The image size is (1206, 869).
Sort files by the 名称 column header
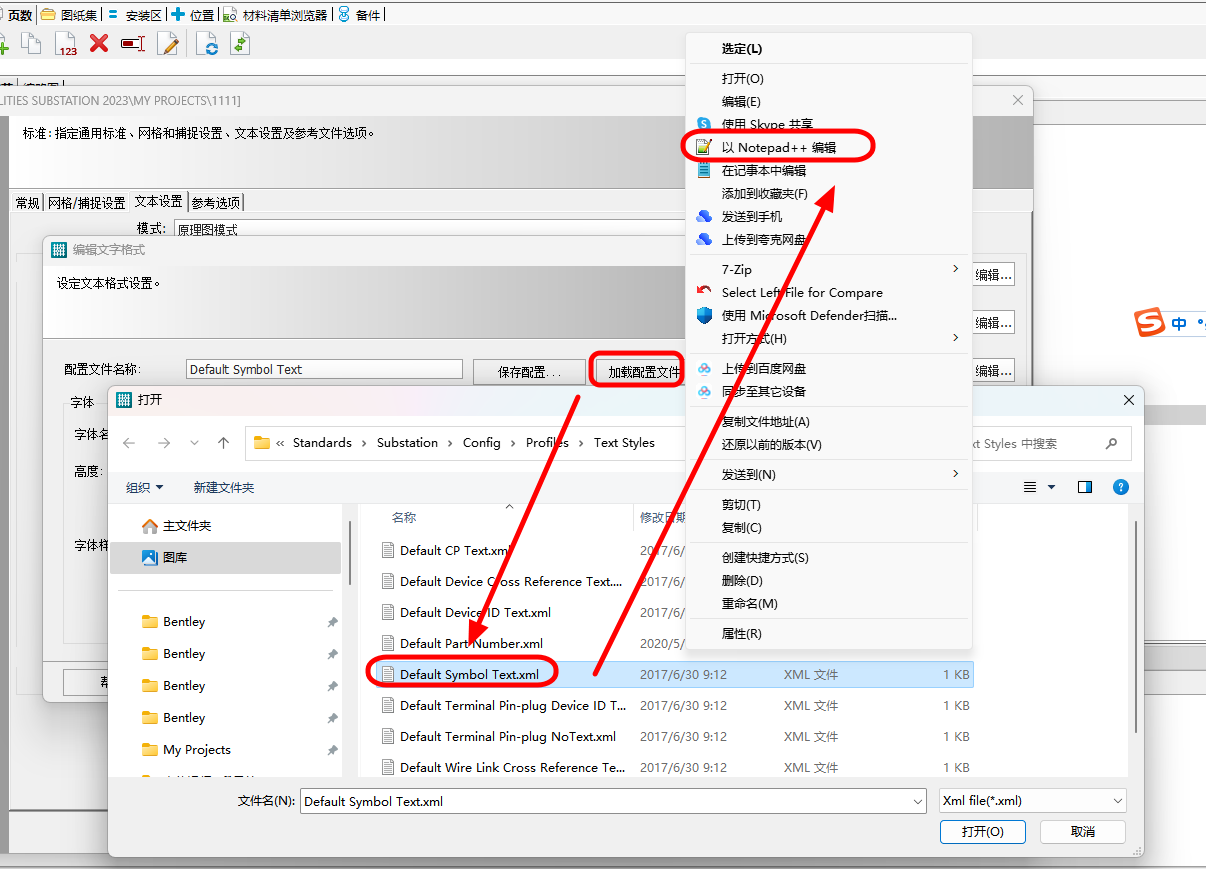[x=404, y=517]
